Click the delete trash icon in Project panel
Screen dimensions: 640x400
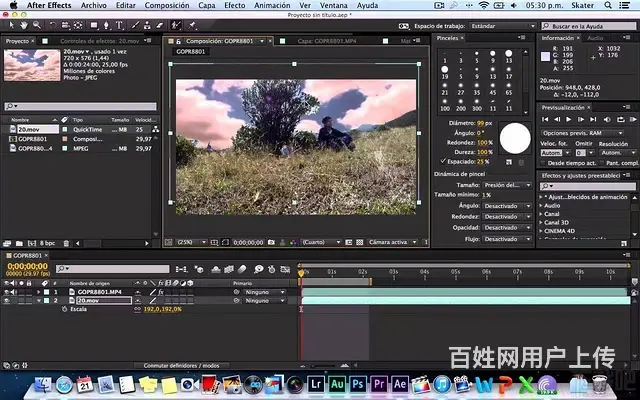click(x=66, y=243)
